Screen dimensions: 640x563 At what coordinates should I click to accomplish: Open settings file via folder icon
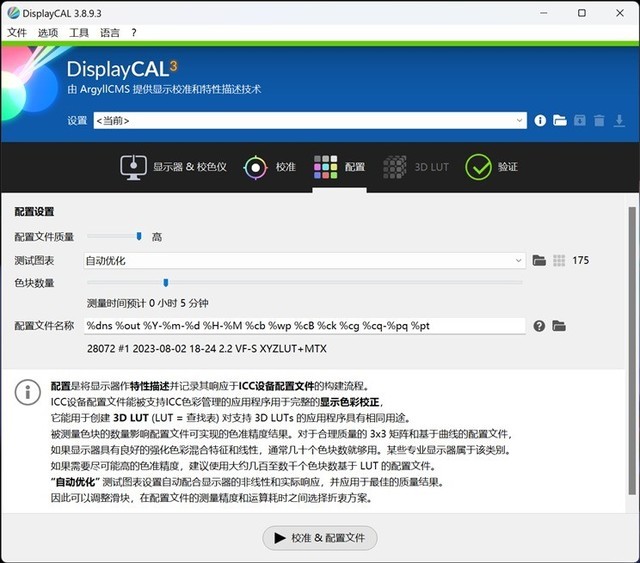(x=560, y=120)
